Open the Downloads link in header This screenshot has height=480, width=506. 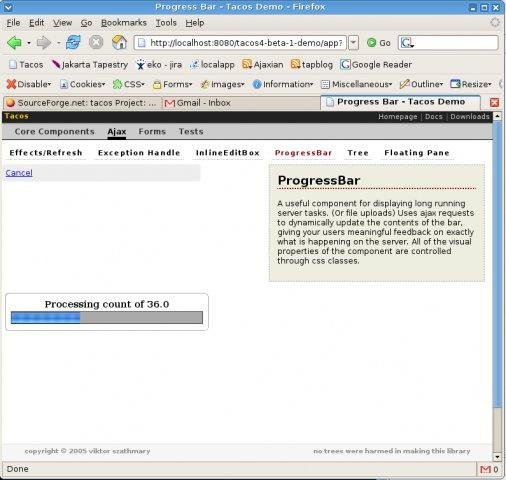[x=470, y=116]
